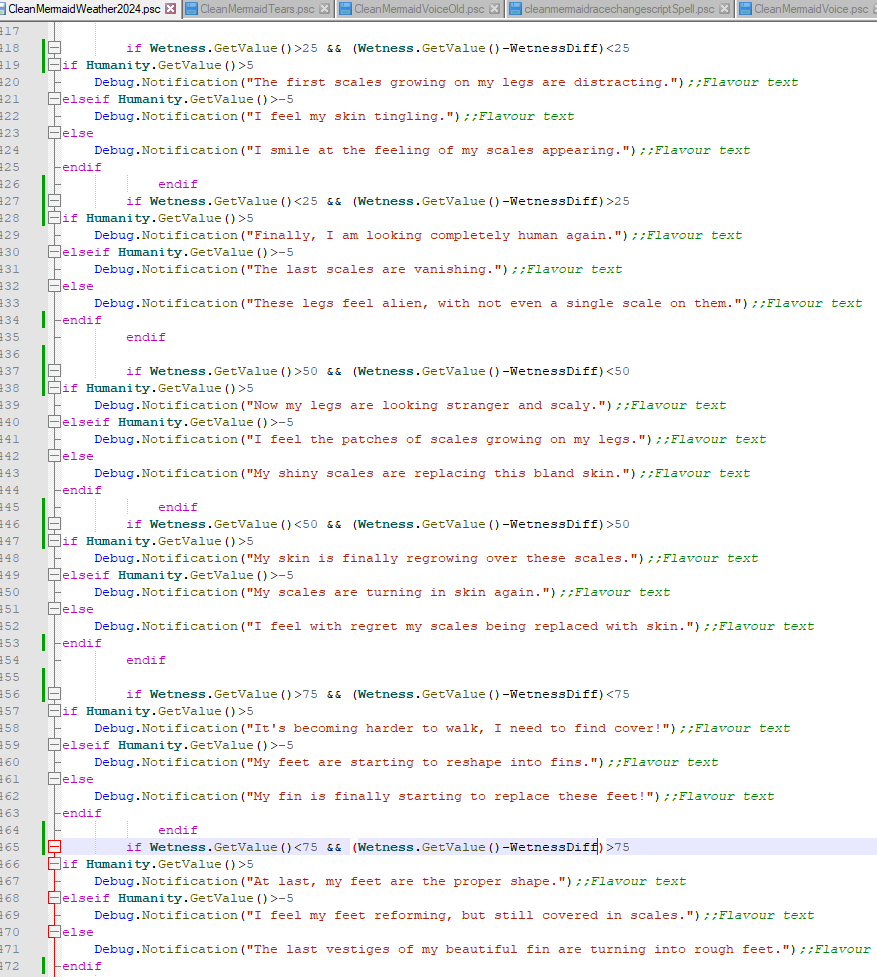This screenshot has height=977, width=877.
Task: Click the endif keyword on line 454
Action: tap(146, 660)
